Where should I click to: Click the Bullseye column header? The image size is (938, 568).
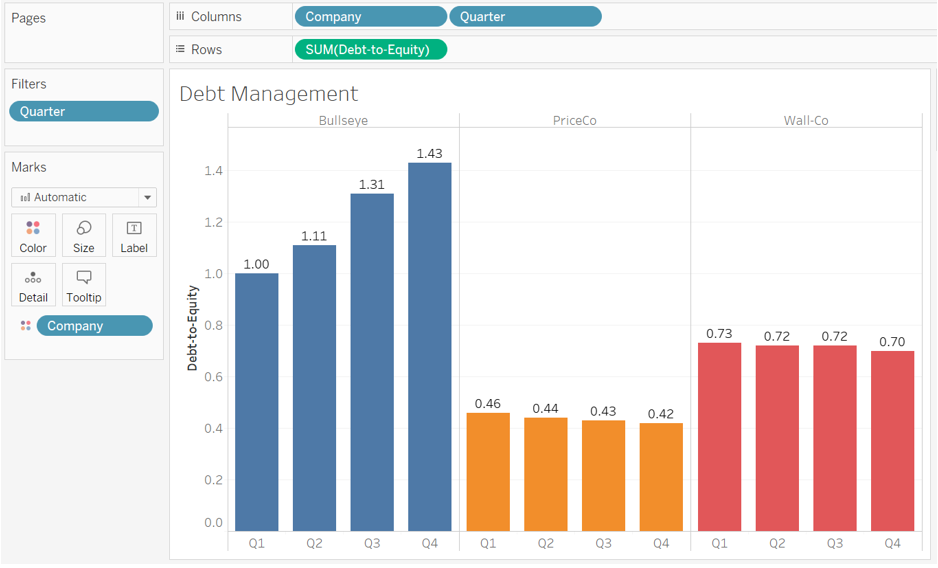coord(343,120)
